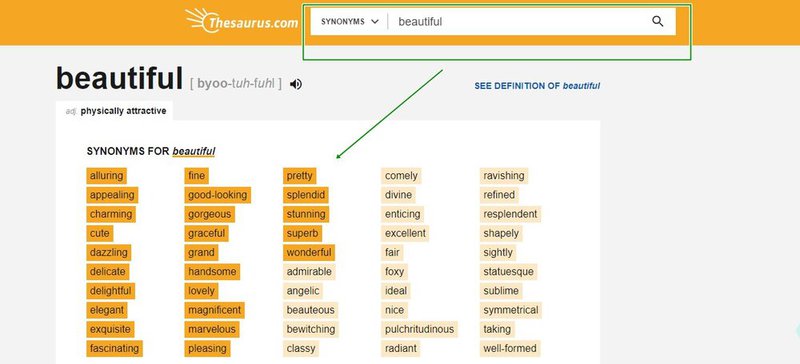Screen dimensions: 800x364
Task: Play the pronunciation audio speaker
Action: pos(296,84)
